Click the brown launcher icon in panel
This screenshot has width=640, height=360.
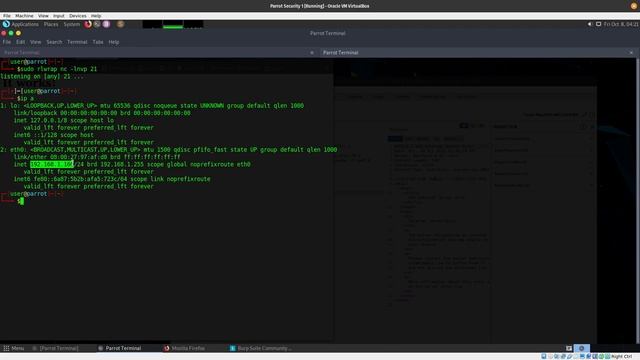(120, 24)
